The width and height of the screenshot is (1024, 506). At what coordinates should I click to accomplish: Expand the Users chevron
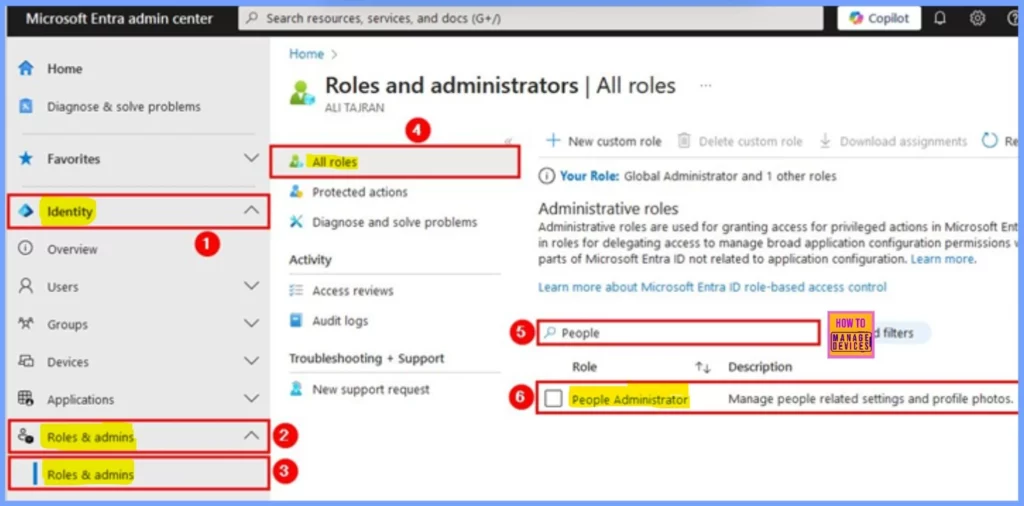pyautogui.click(x=251, y=286)
